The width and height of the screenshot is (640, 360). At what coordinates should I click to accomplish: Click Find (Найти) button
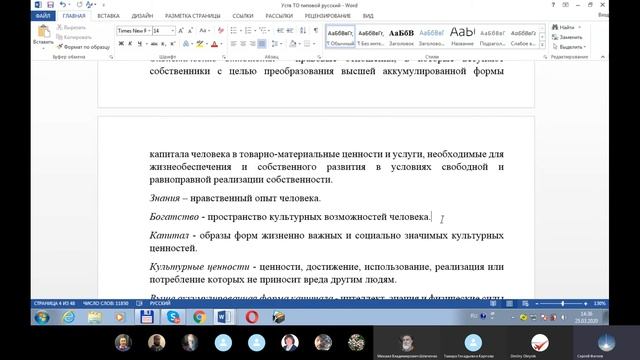[x=566, y=27]
